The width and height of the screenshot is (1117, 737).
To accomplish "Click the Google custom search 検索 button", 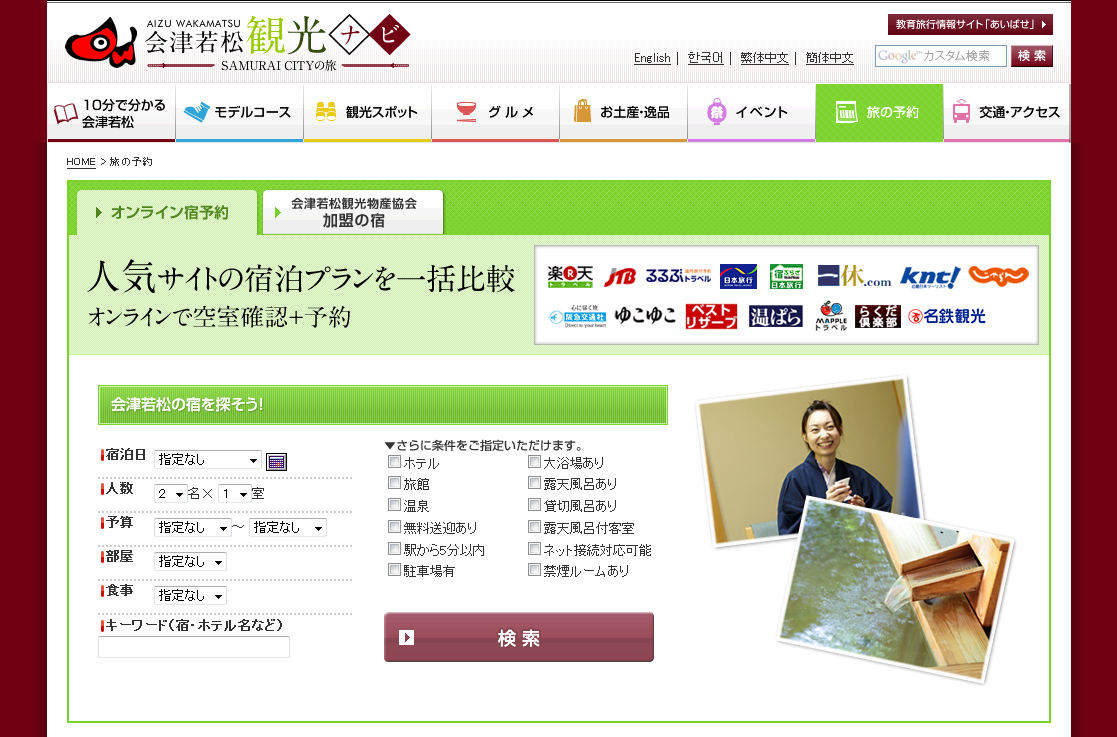I will (x=1032, y=56).
